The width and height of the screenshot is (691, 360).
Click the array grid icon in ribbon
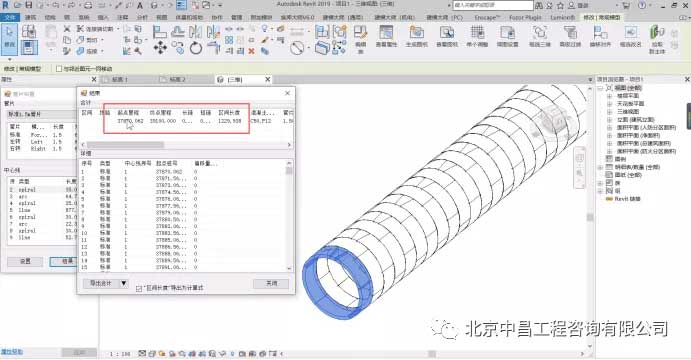pos(229,40)
